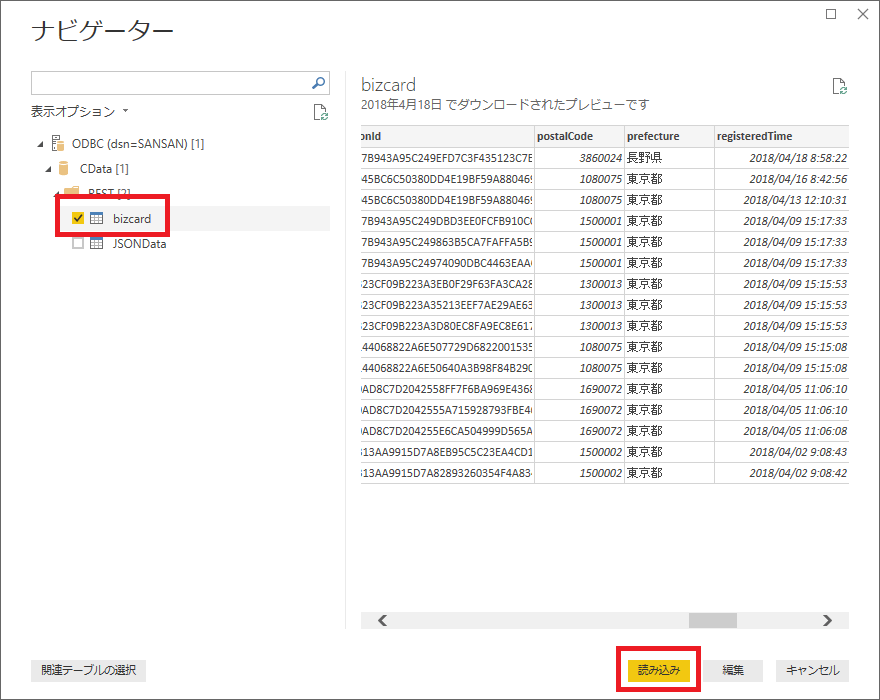Click the CData database icon
This screenshot has height=700, width=880.
(63, 168)
